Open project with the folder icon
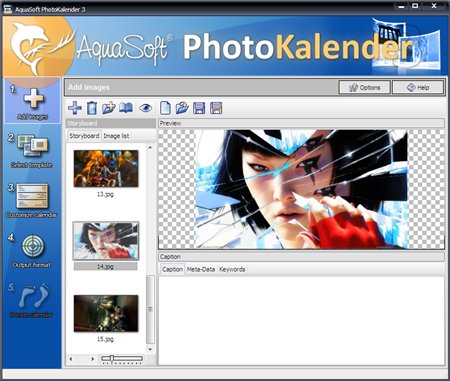Image resolution: width=450 pixels, height=381 pixels. (x=182, y=108)
